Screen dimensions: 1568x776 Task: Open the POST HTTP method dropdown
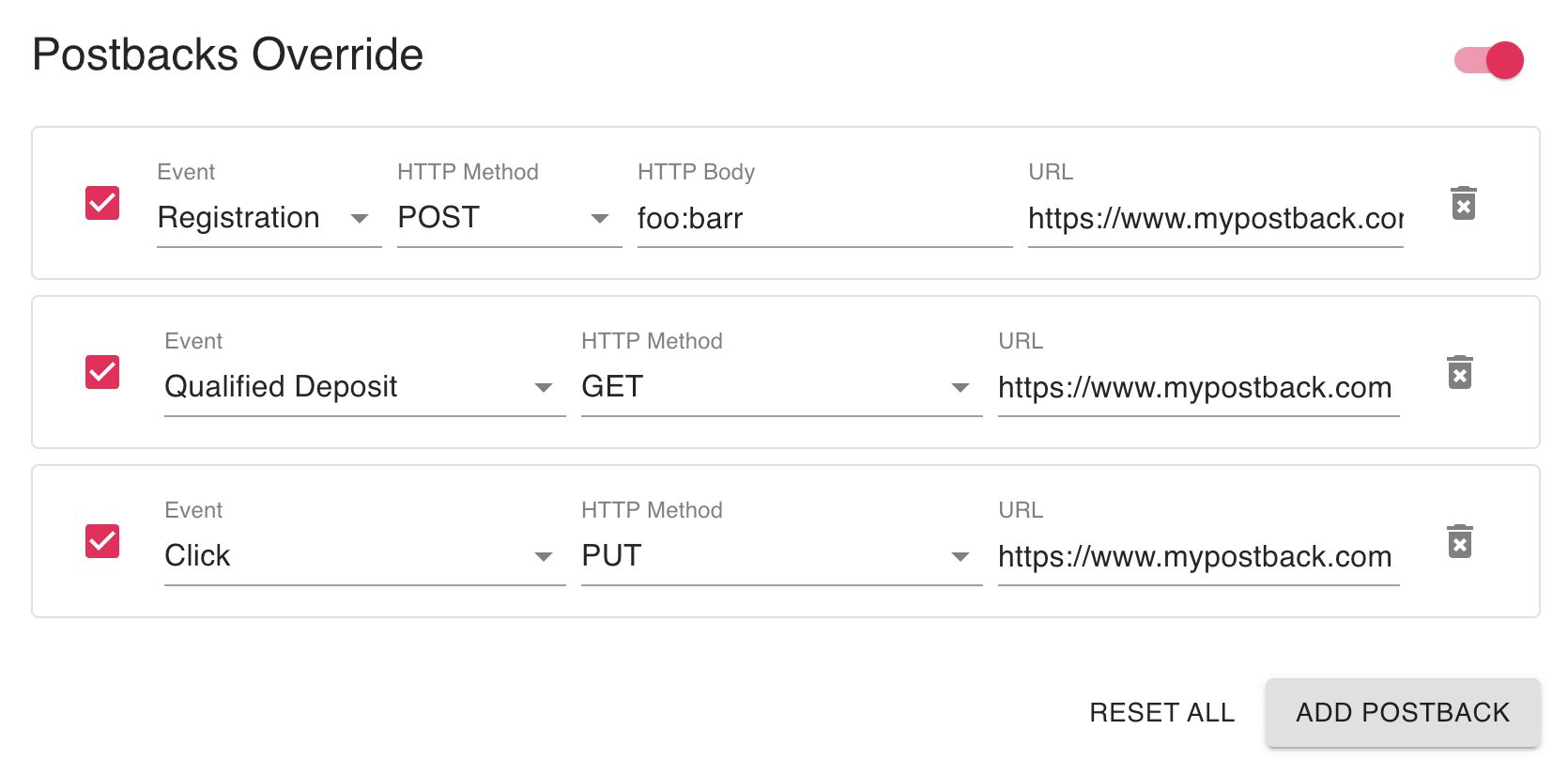point(509,218)
